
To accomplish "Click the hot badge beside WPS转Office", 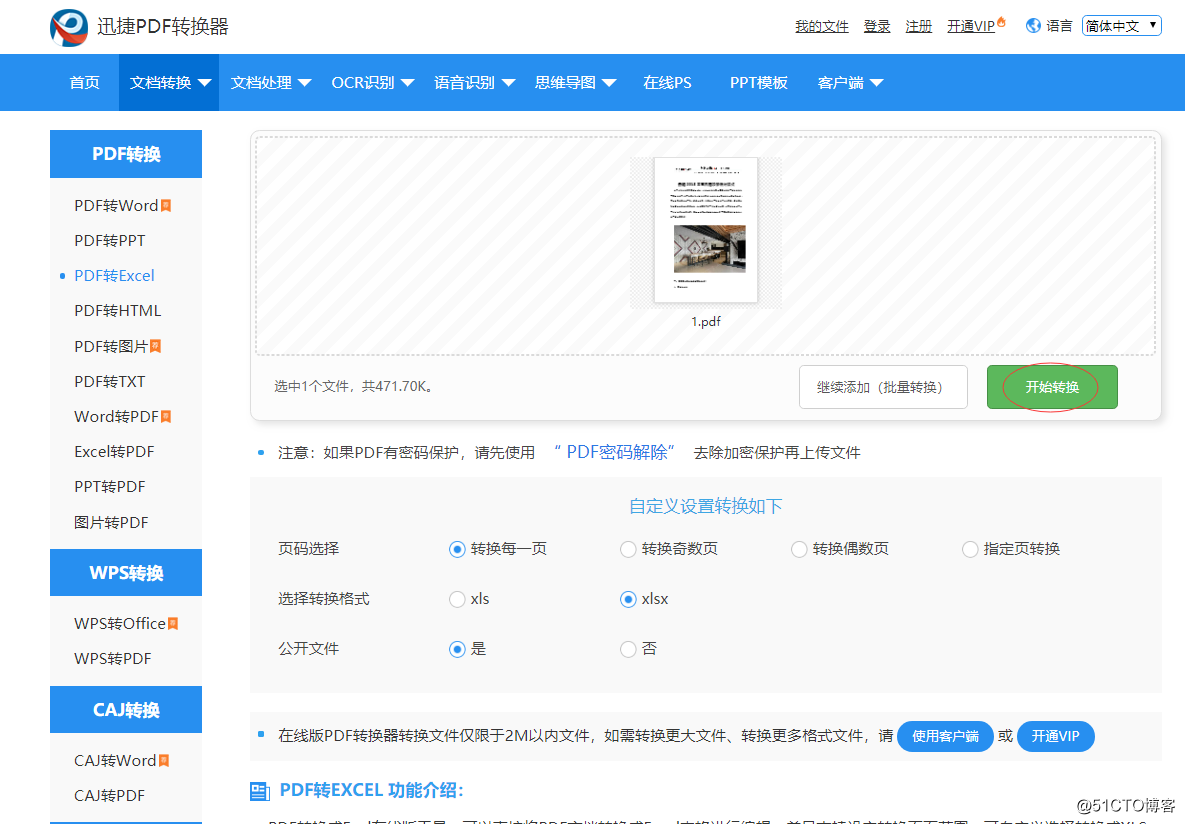I will click(x=173, y=624).
